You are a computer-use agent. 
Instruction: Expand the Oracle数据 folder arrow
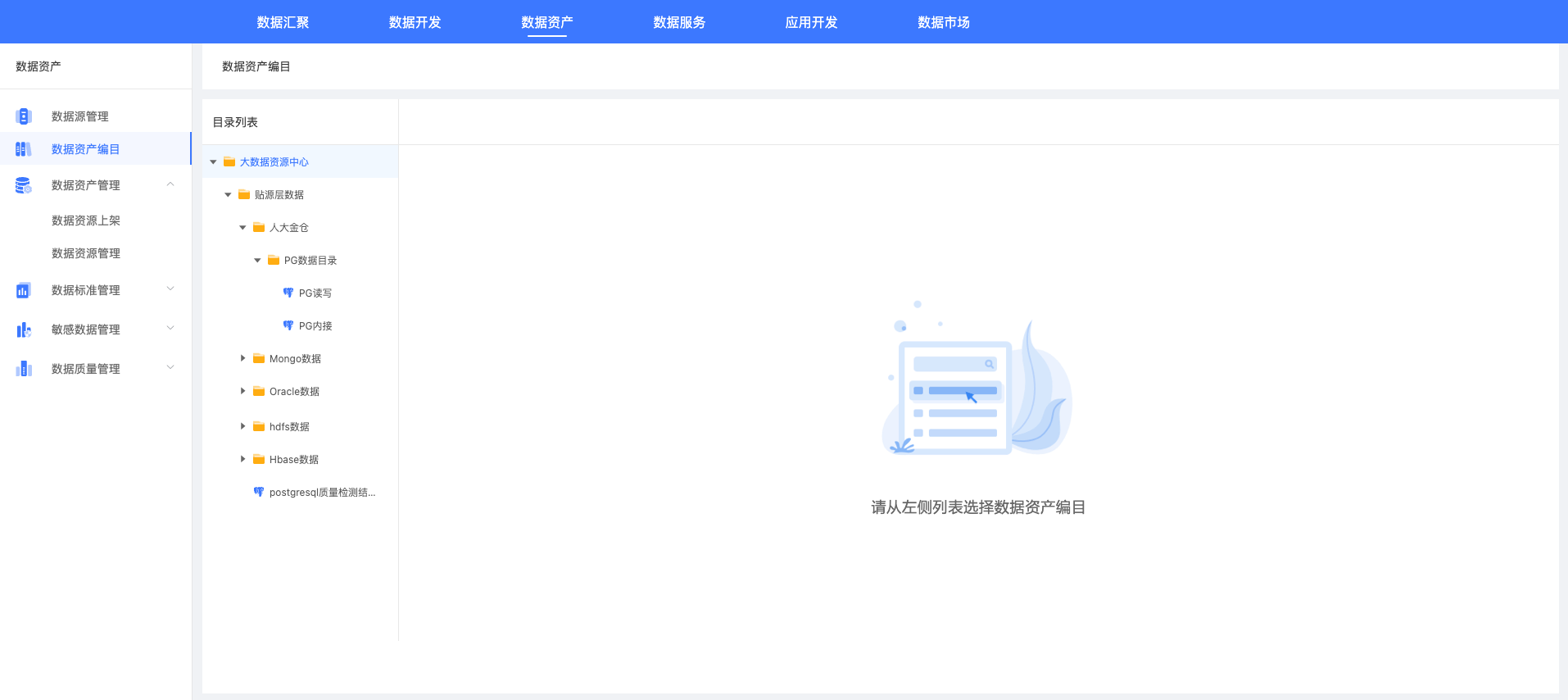[242, 391]
